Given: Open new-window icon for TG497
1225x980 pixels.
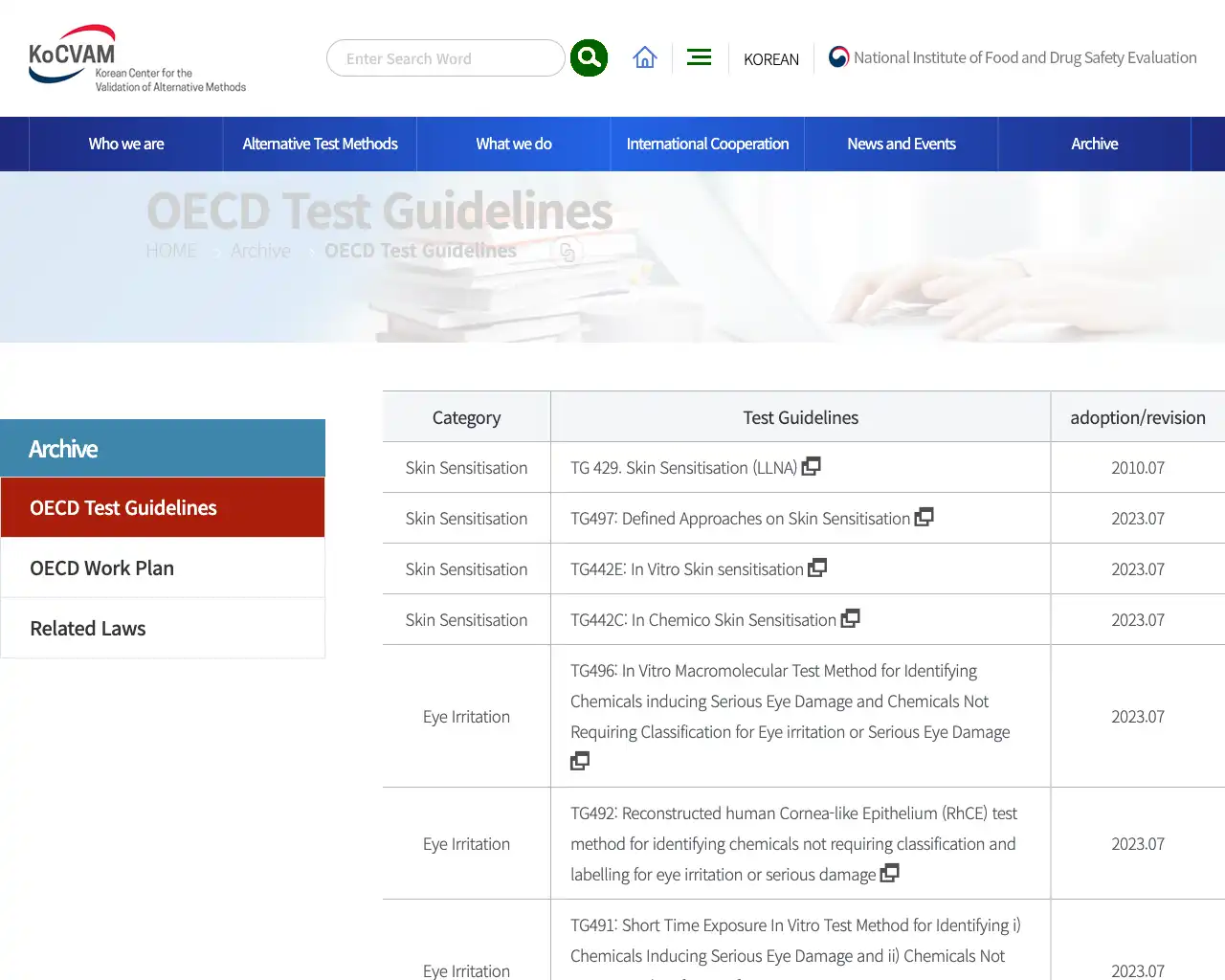Looking at the screenshot, I should point(924,517).
